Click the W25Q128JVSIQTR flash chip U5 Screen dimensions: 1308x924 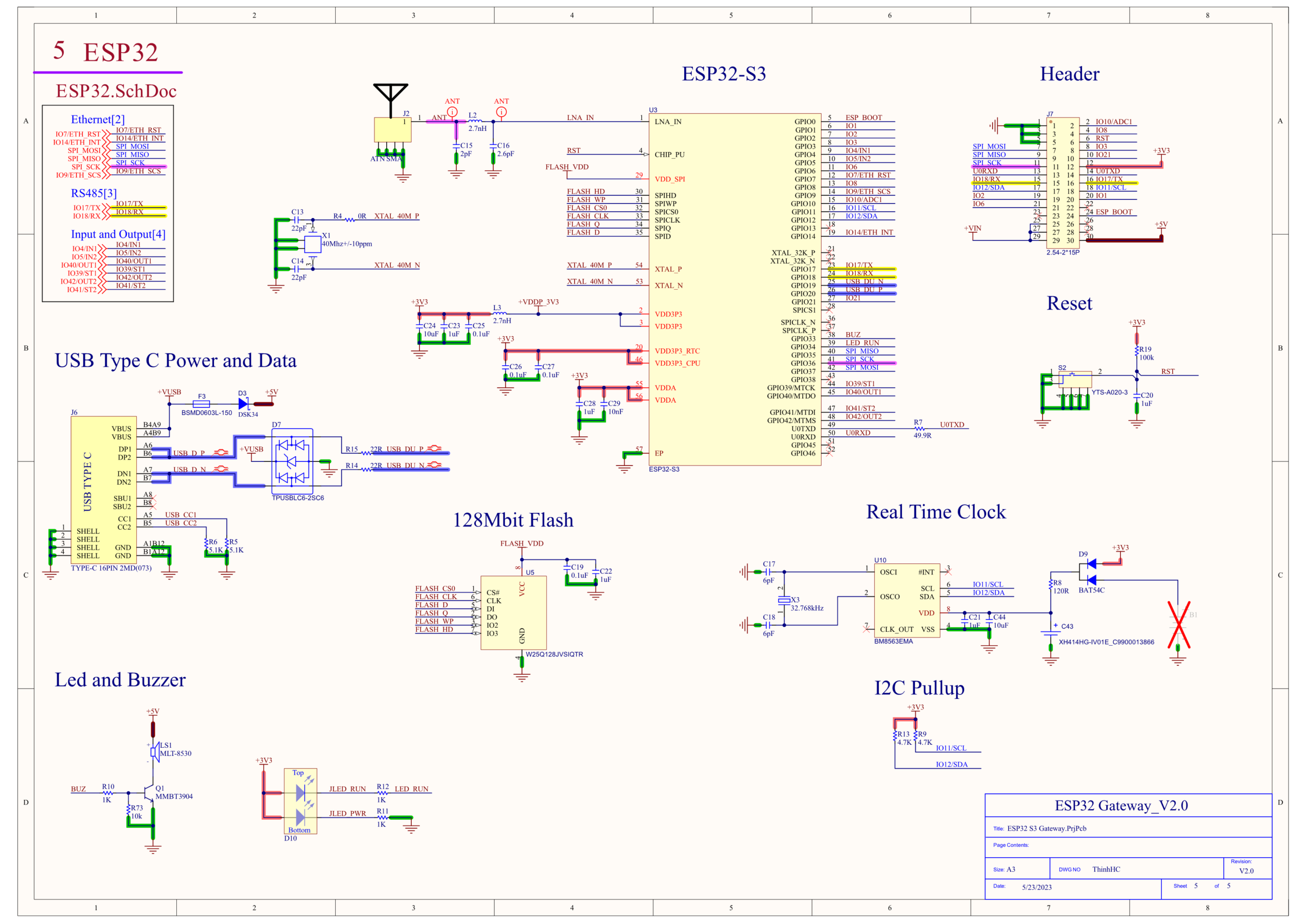coord(513,612)
